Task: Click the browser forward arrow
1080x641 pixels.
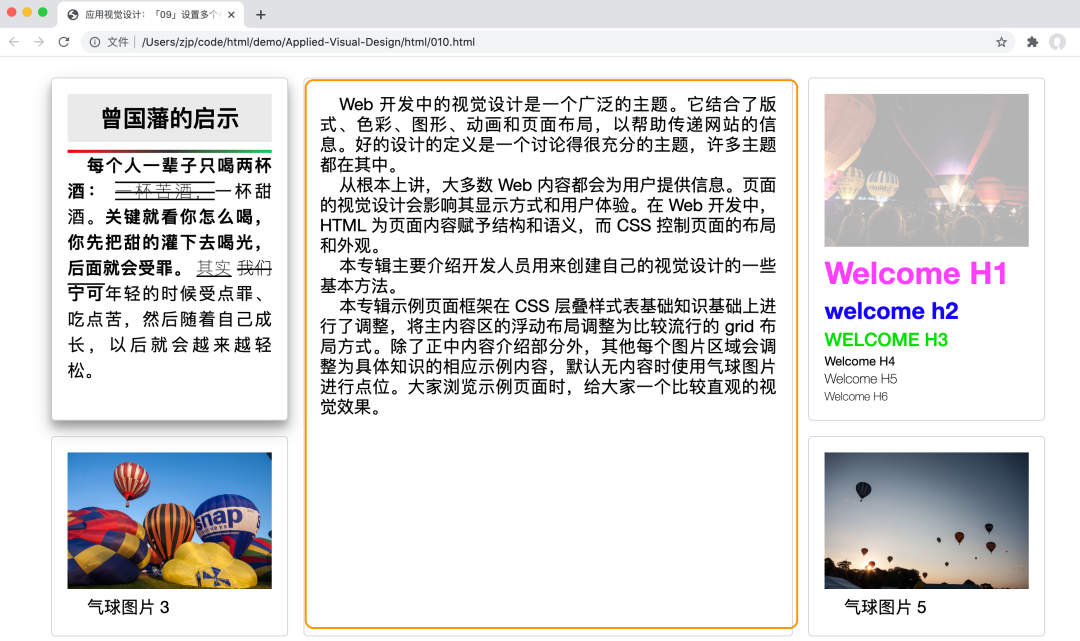Action: [39, 42]
